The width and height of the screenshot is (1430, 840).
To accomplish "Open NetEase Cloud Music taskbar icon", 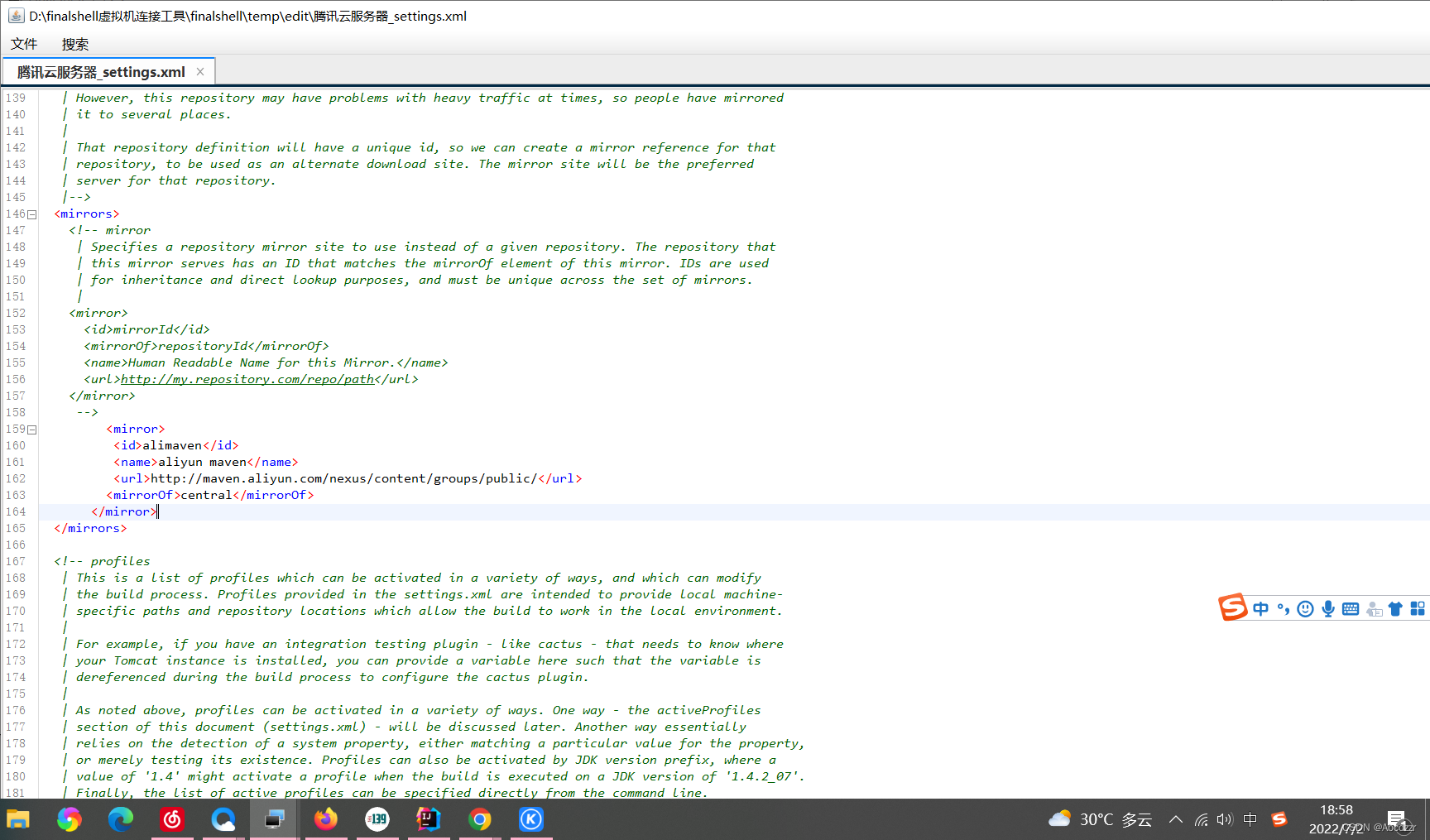I will 172,819.
